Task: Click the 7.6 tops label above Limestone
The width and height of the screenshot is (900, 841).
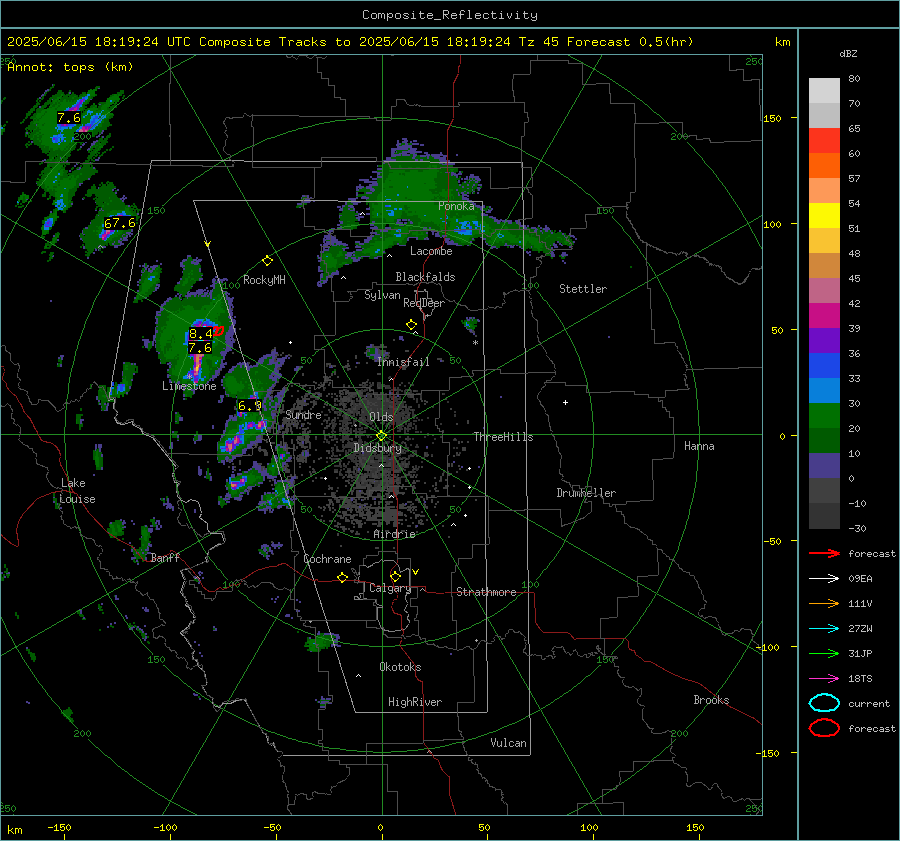Action: (200, 348)
